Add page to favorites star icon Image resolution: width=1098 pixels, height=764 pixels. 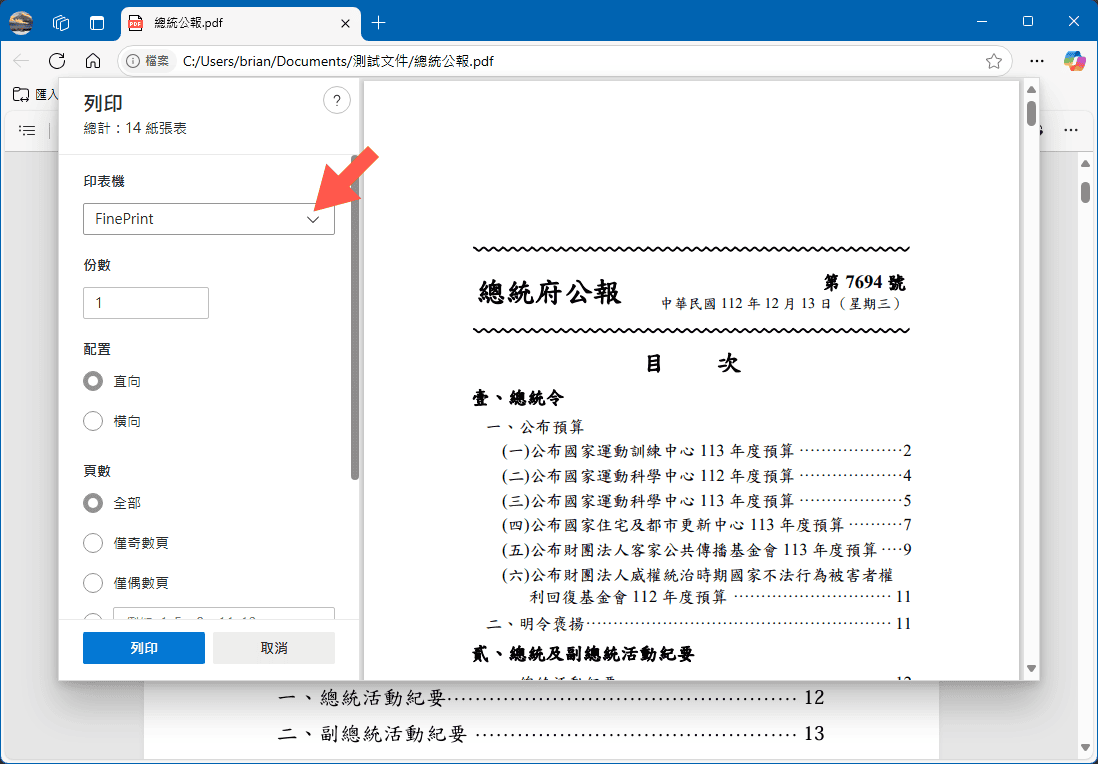coord(993,61)
